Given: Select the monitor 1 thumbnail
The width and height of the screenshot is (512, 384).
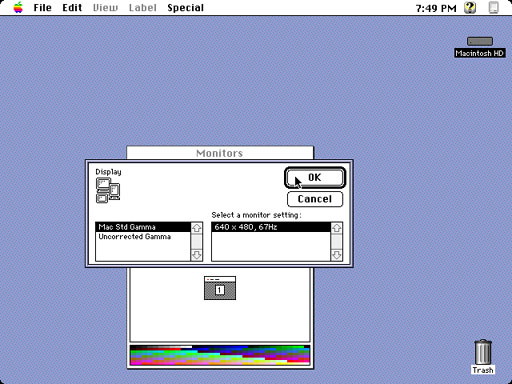Looking at the screenshot, I should point(220,288).
